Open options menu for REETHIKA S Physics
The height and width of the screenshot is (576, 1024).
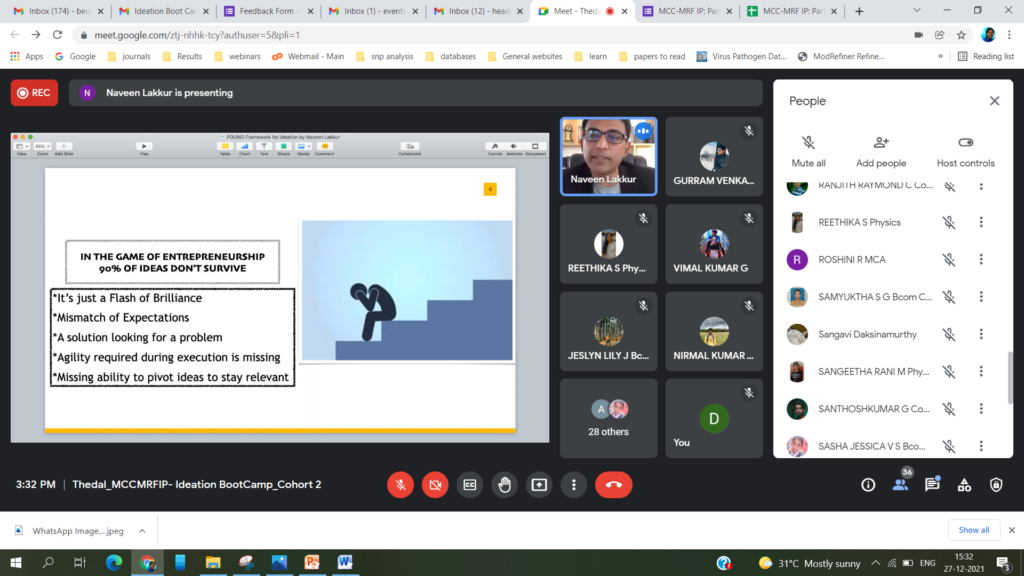981,222
